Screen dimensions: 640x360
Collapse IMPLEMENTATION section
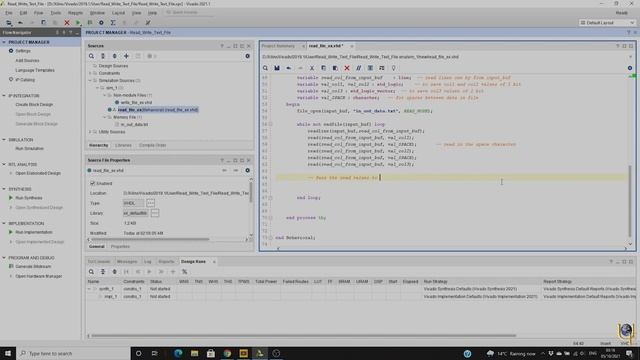[x=4, y=223]
